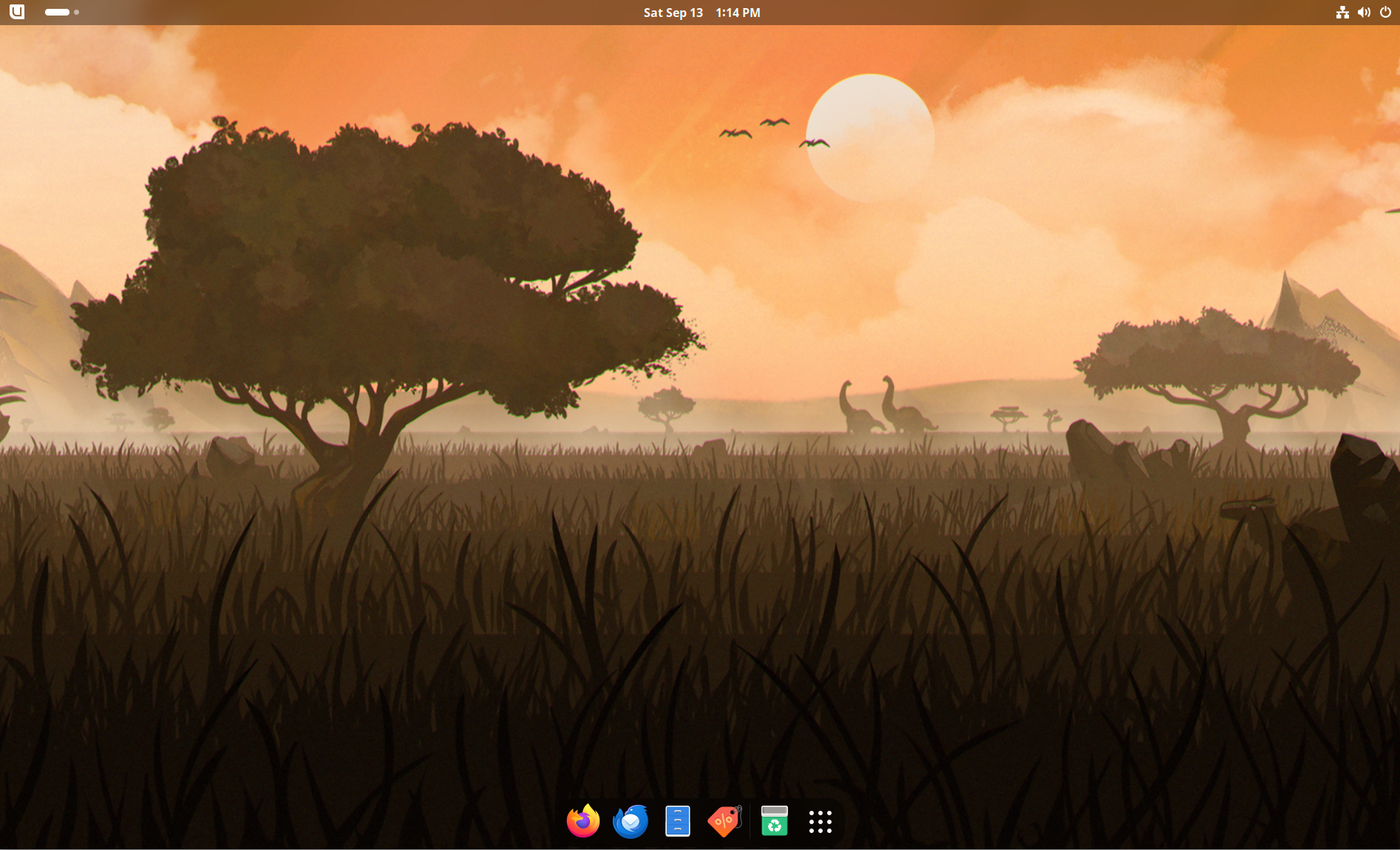Open Thunderbird mail from the dock

click(631, 821)
